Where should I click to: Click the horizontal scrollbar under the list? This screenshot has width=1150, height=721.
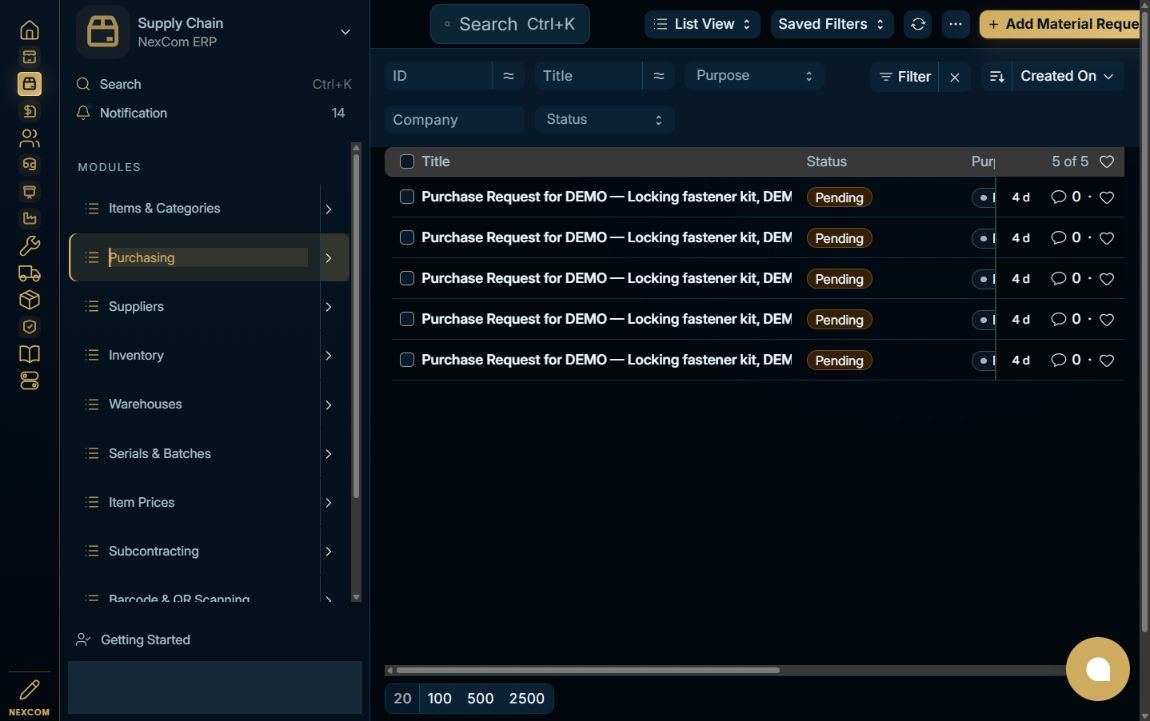pyautogui.click(x=587, y=670)
